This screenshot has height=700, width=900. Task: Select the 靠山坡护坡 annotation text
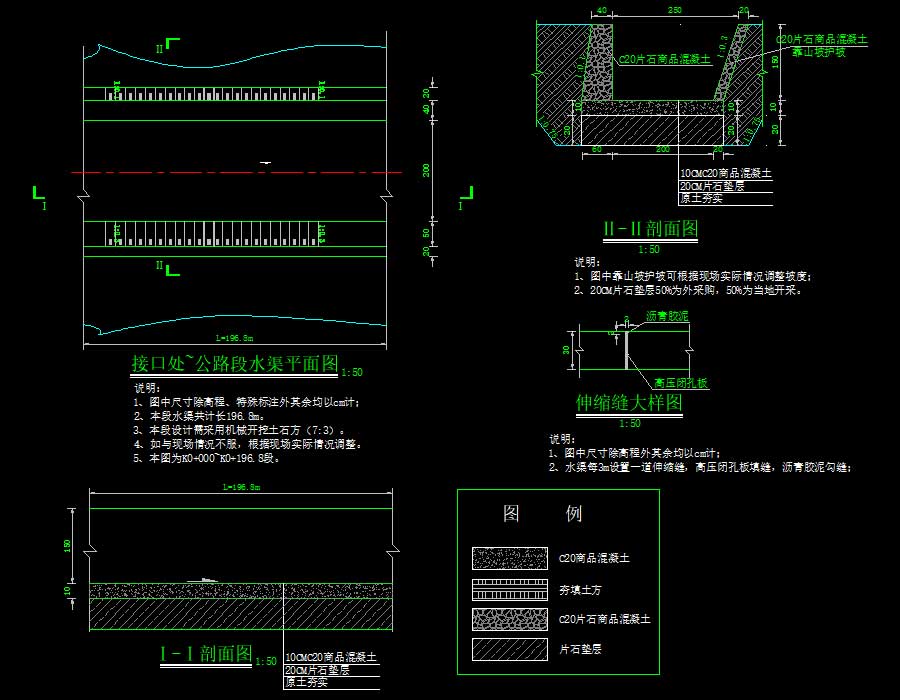tap(818, 51)
